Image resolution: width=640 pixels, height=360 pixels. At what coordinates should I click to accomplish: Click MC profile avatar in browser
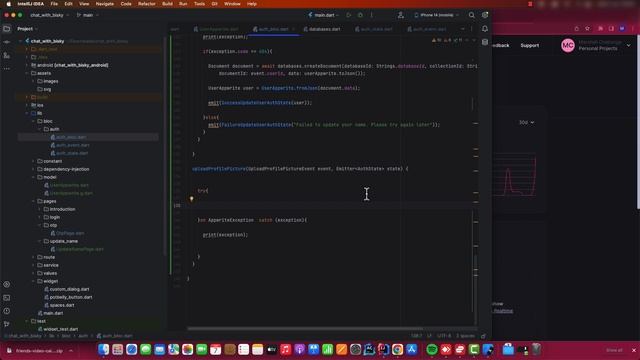(x=568, y=46)
